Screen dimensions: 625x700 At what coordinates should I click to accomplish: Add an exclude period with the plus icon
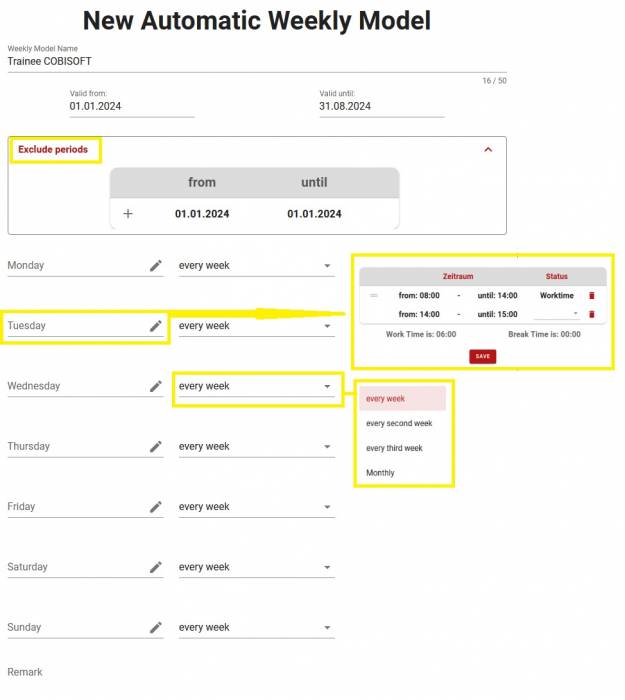coord(128,214)
